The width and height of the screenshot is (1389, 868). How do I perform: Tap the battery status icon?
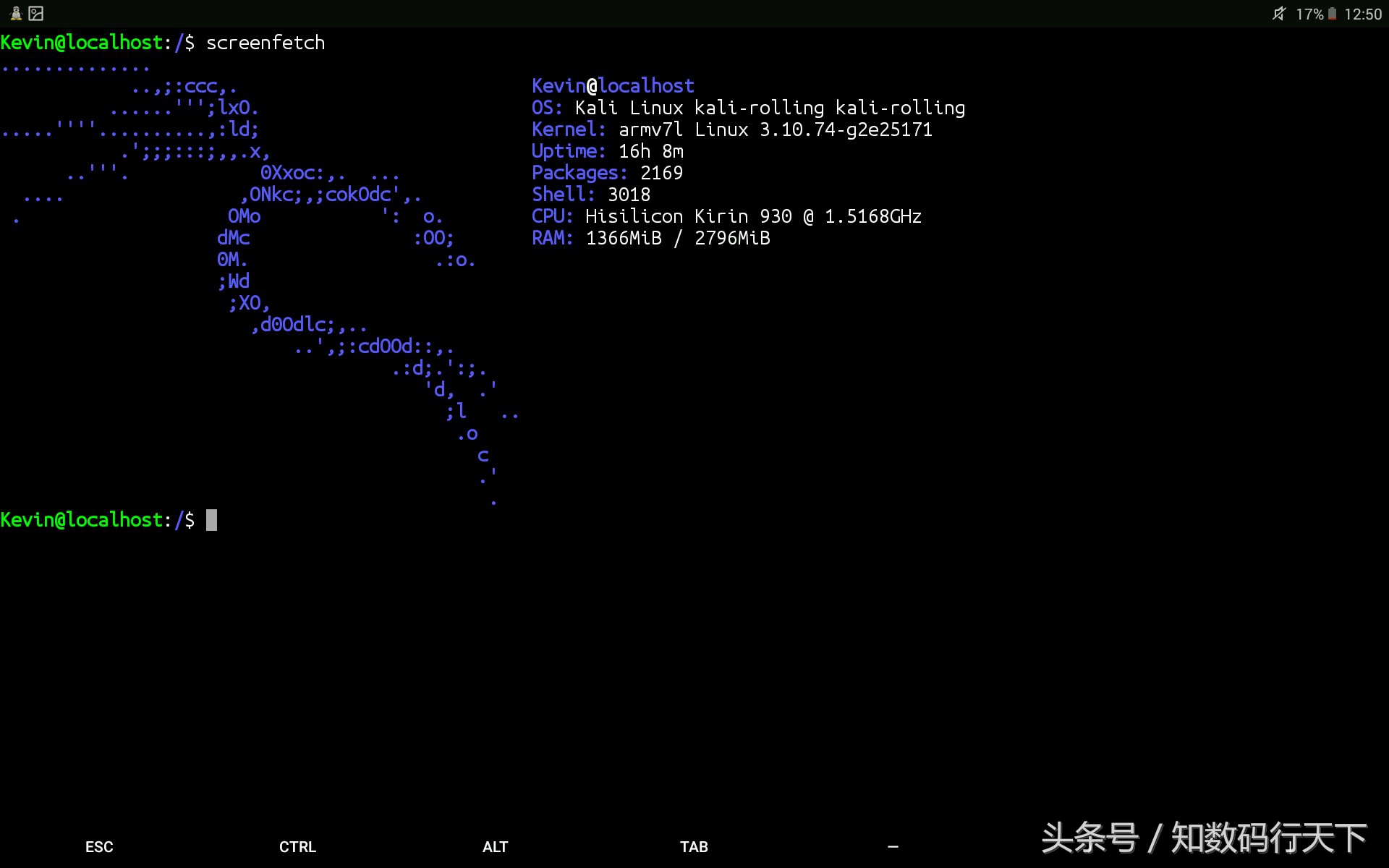tap(1332, 14)
